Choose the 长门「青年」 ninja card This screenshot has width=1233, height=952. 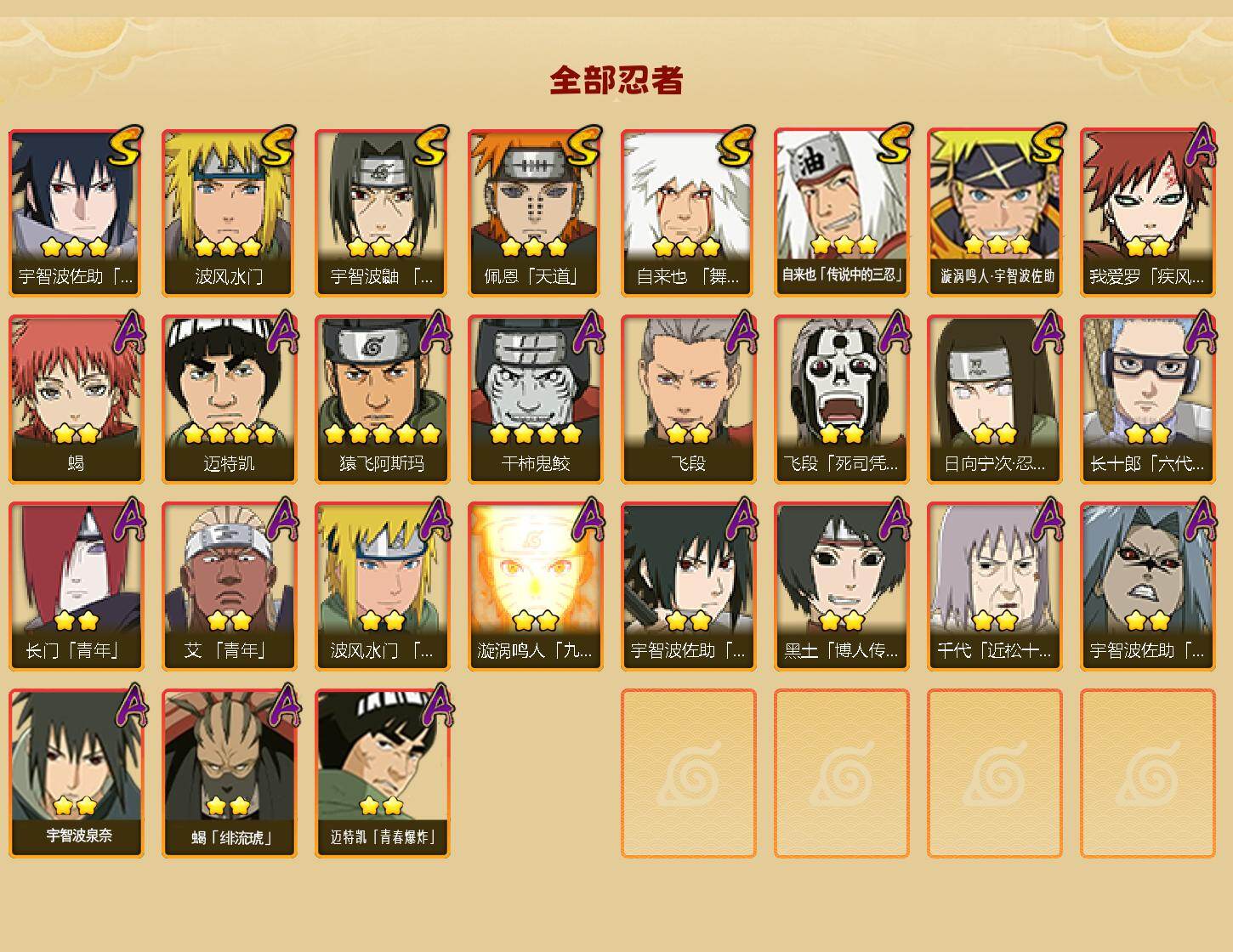pyautogui.click(x=76, y=586)
